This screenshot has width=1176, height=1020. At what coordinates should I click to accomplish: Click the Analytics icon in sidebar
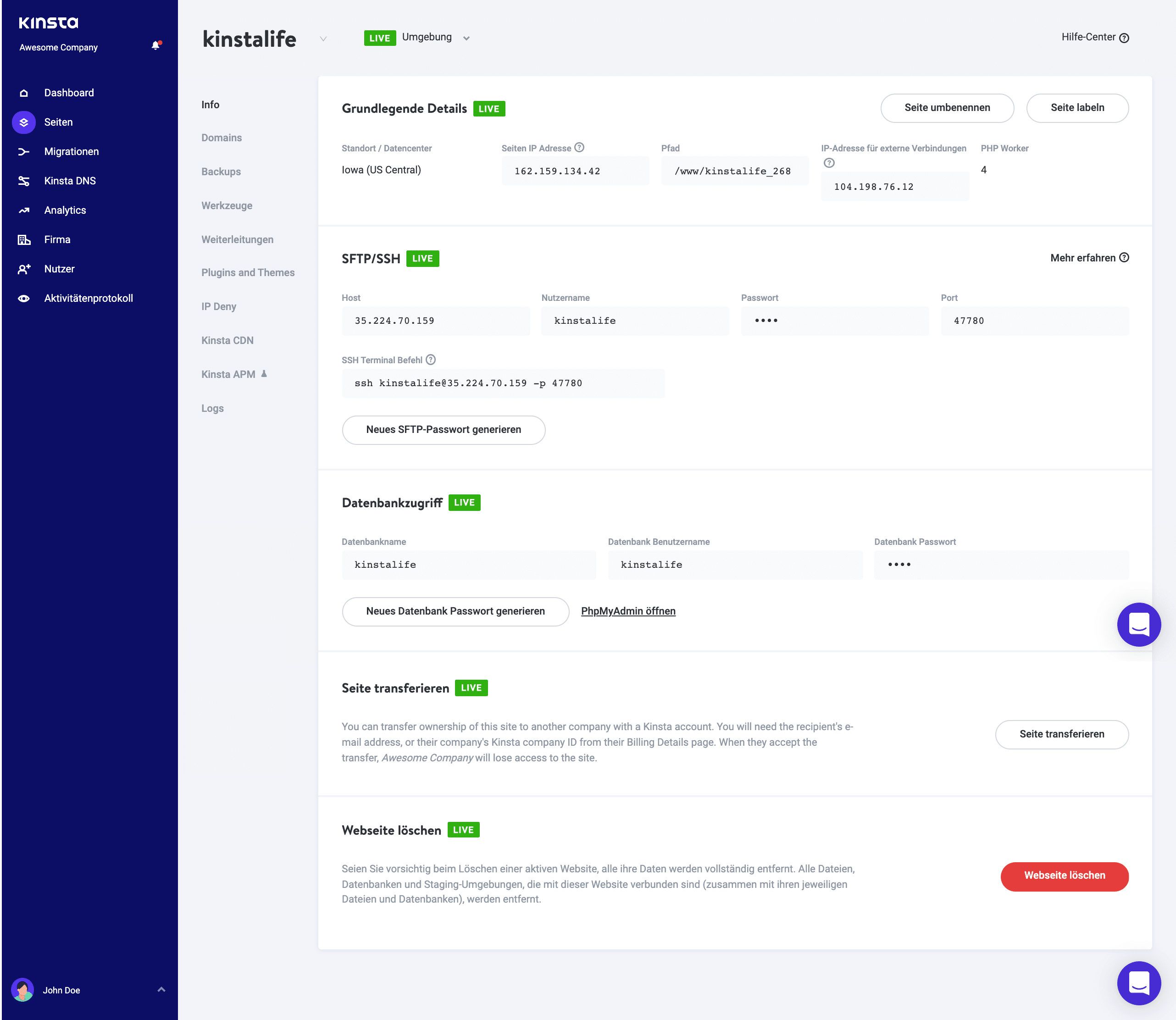(24, 210)
